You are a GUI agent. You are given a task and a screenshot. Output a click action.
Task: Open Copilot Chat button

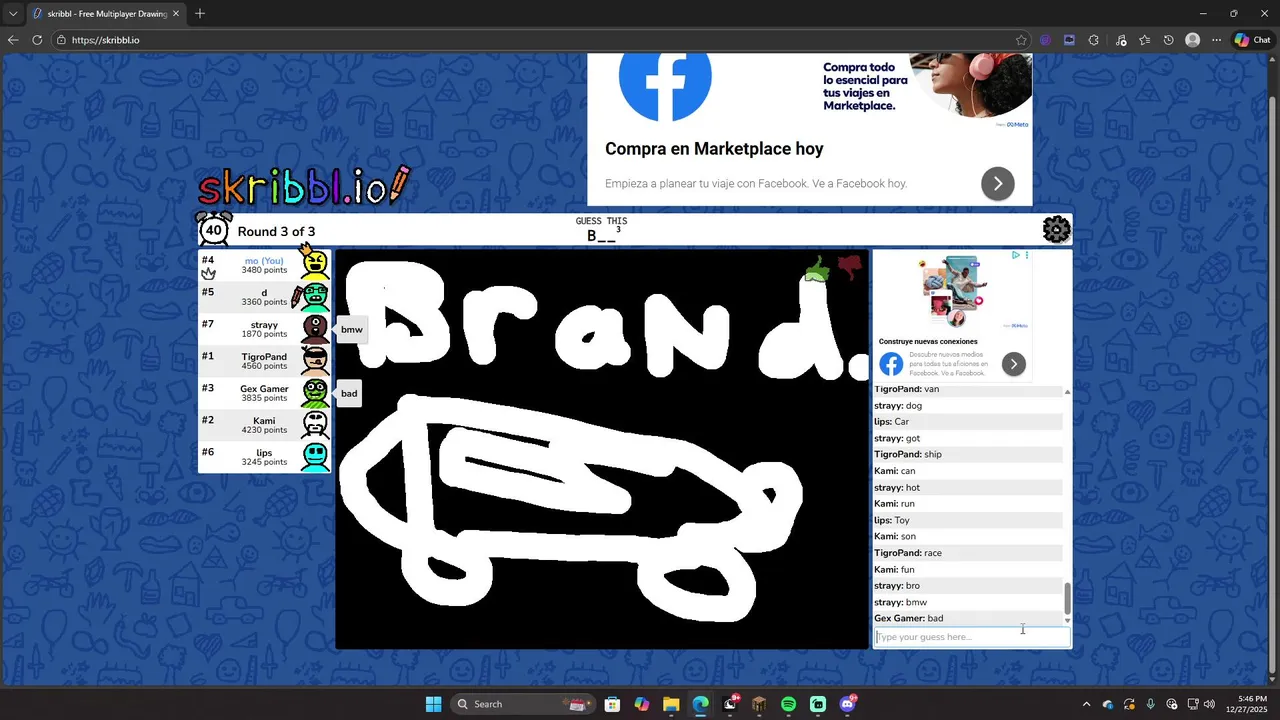point(1252,40)
